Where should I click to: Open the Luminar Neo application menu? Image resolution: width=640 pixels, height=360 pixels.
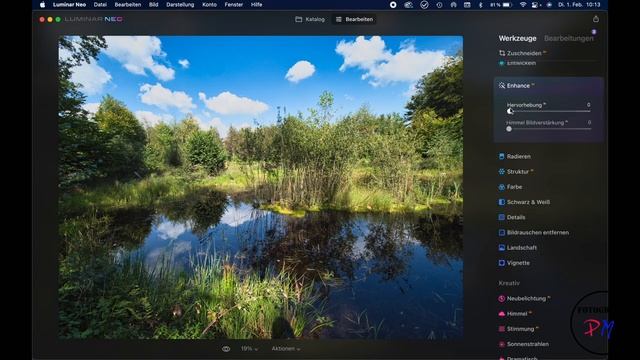tap(69, 5)
